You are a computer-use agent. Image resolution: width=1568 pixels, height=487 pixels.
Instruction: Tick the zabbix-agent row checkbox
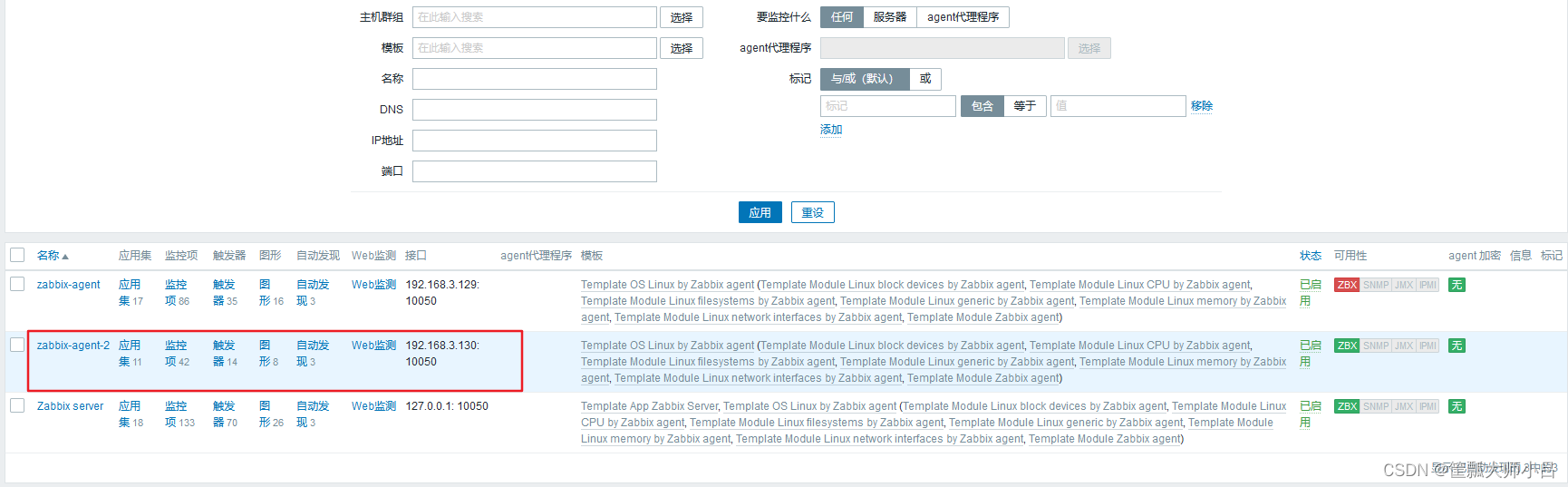[x=17, y=284]
